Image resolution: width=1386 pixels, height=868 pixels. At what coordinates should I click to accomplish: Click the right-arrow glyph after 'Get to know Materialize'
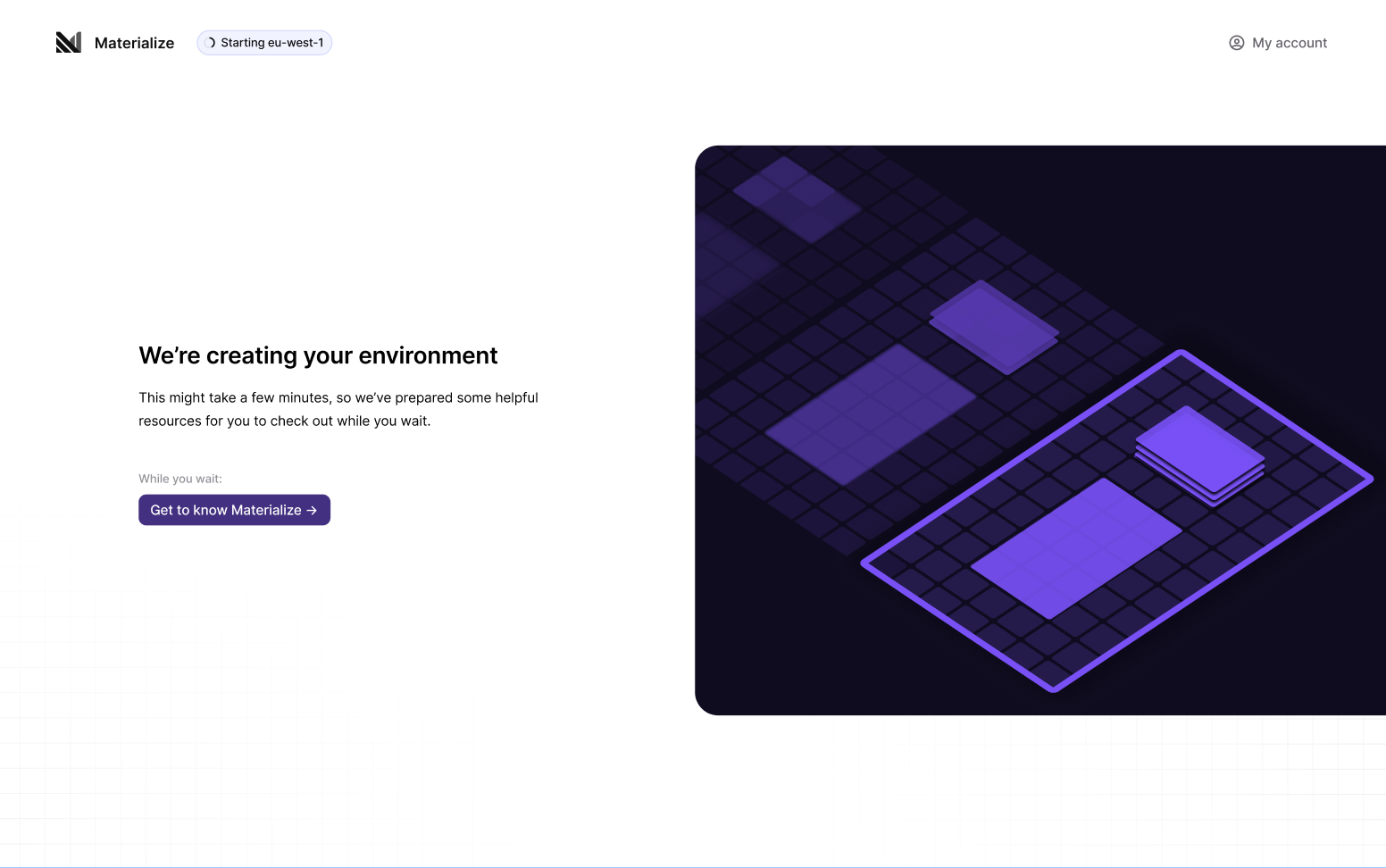coord(311,510)
